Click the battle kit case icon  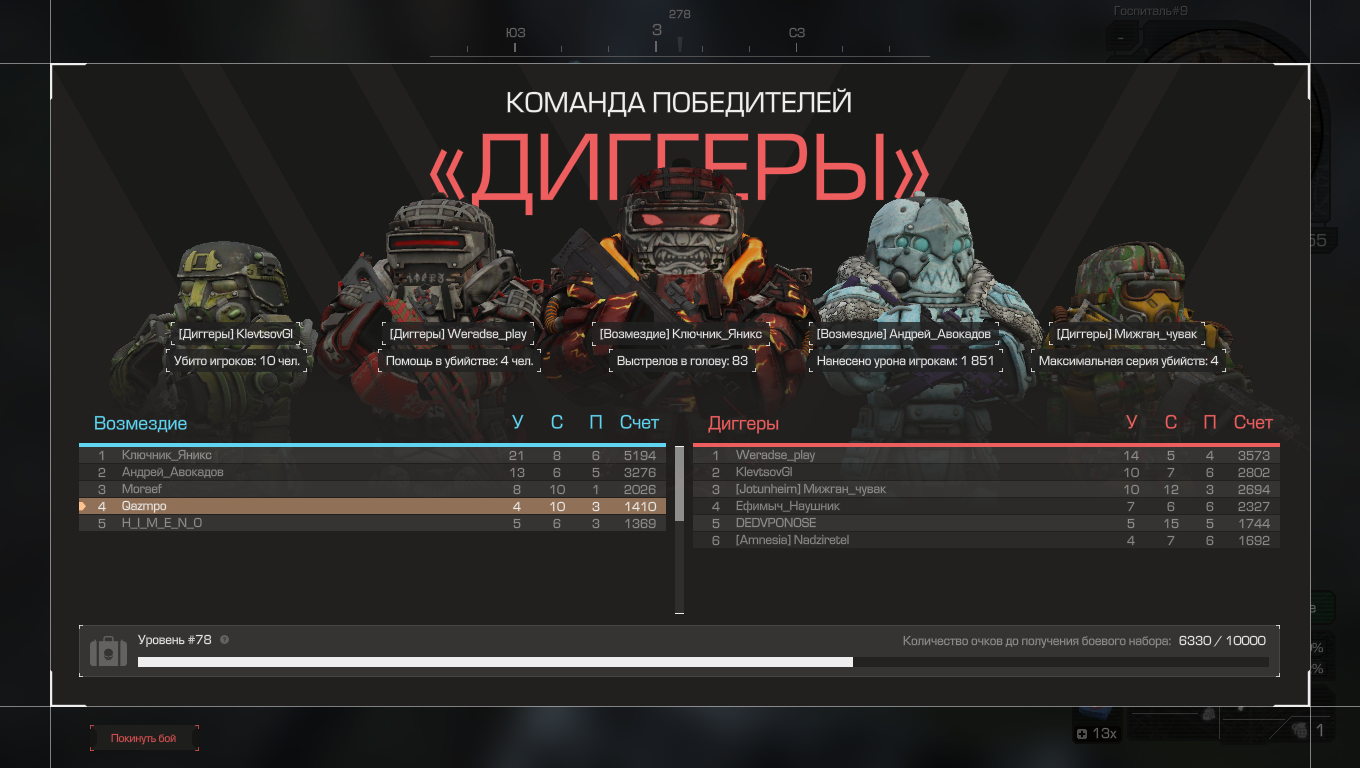pos(109,652)
